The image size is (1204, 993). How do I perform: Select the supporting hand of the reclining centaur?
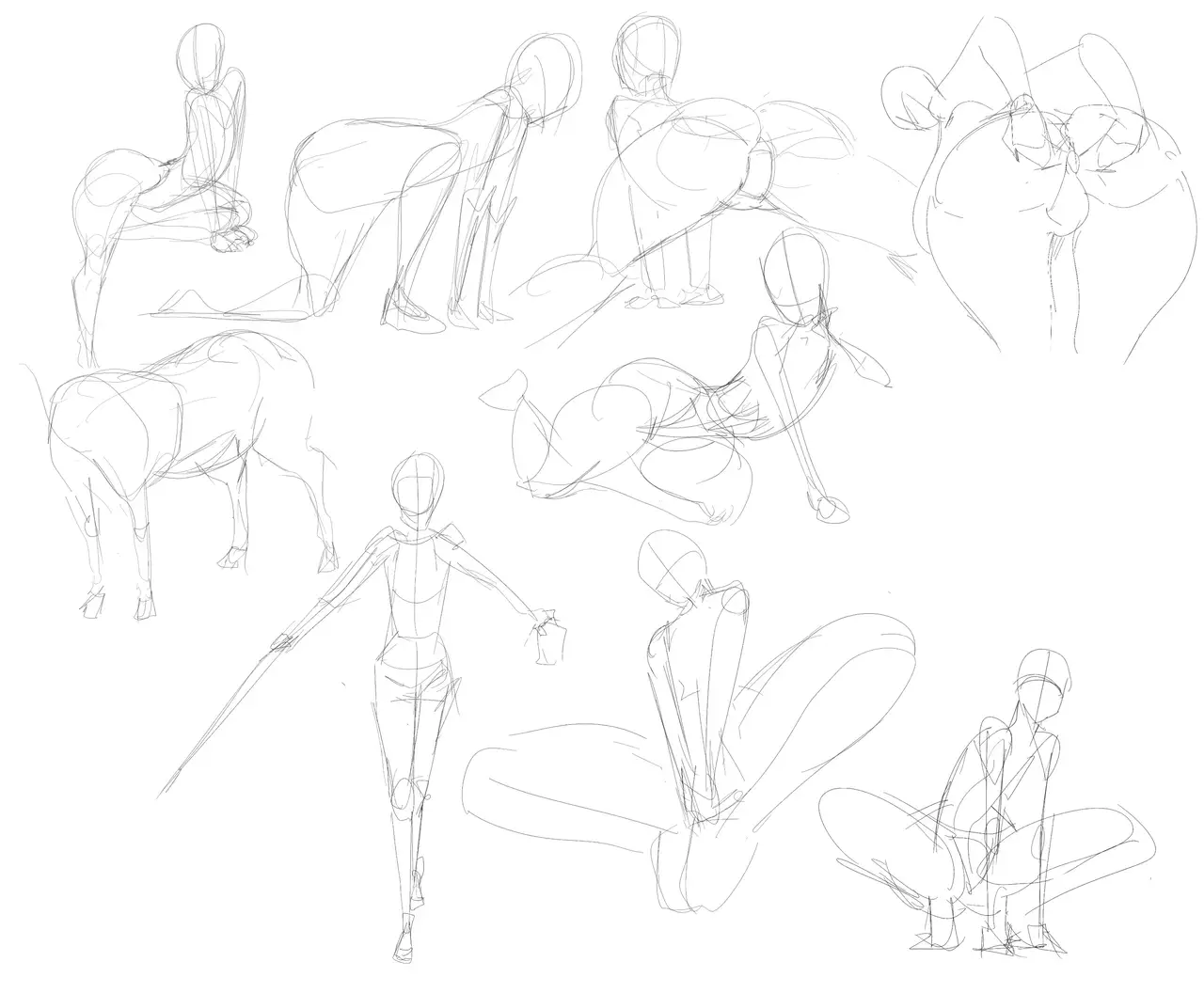(x=830, y=508)
